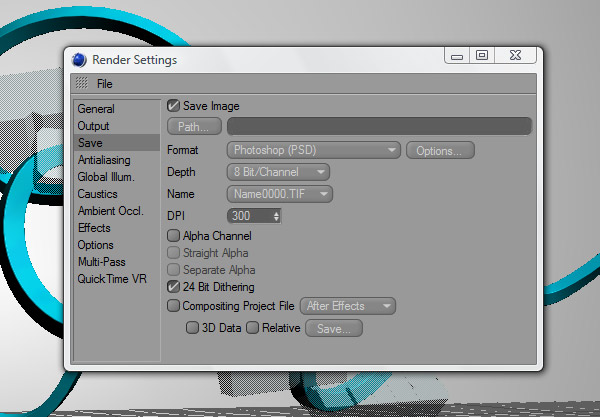The image size is (600, 417).
Task: Select the Save settings page
Action: (117, 143)
